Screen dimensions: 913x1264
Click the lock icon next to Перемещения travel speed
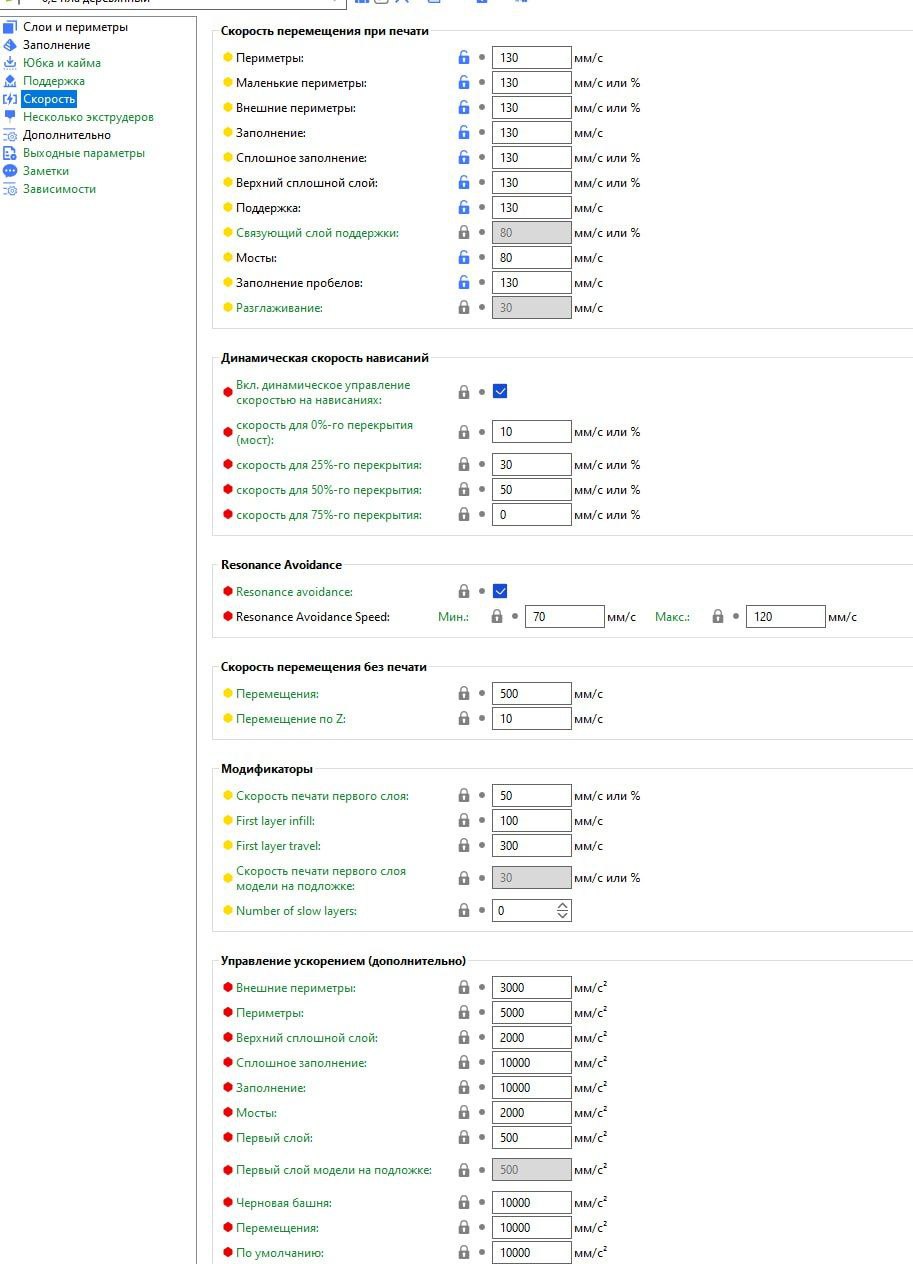pyautogui.click(x=464, y=693)
